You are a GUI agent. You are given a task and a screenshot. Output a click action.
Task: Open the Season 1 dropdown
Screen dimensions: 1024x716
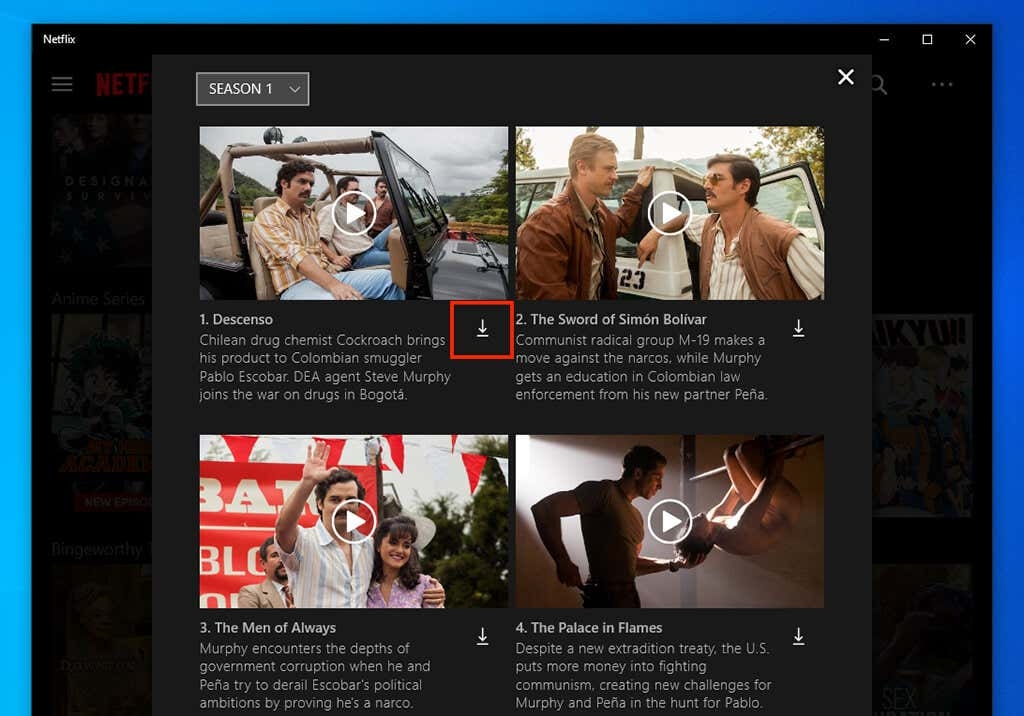click(252, 88)
